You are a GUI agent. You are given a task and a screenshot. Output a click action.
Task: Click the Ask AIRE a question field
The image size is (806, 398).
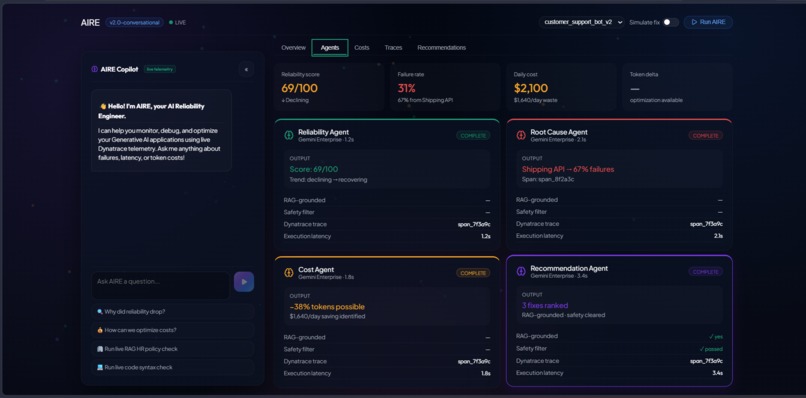[x=160, y=285]
